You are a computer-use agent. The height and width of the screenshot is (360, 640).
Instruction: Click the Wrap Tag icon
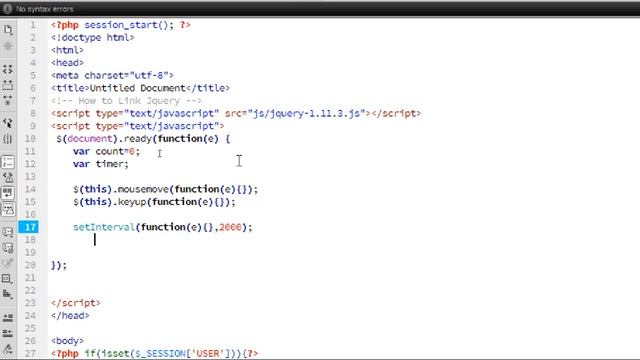8,263
